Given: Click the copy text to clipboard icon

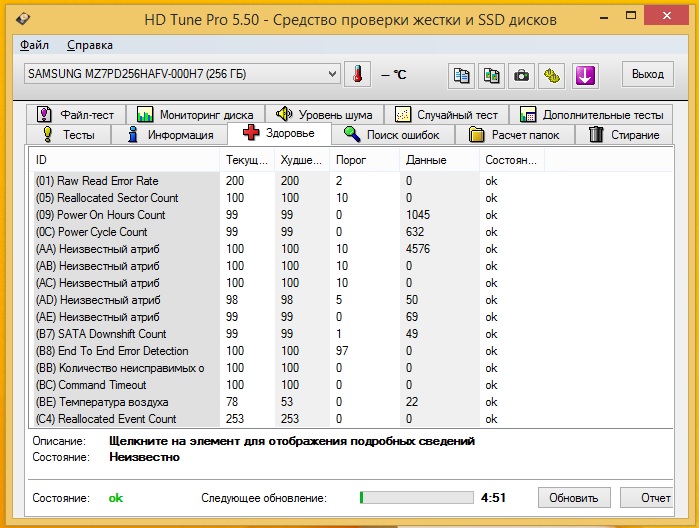Looking at the screenshot, I should click(461, 75).
